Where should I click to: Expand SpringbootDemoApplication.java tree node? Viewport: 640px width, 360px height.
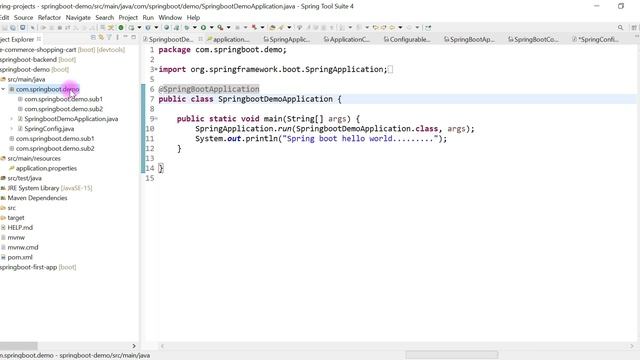[11, 119]
